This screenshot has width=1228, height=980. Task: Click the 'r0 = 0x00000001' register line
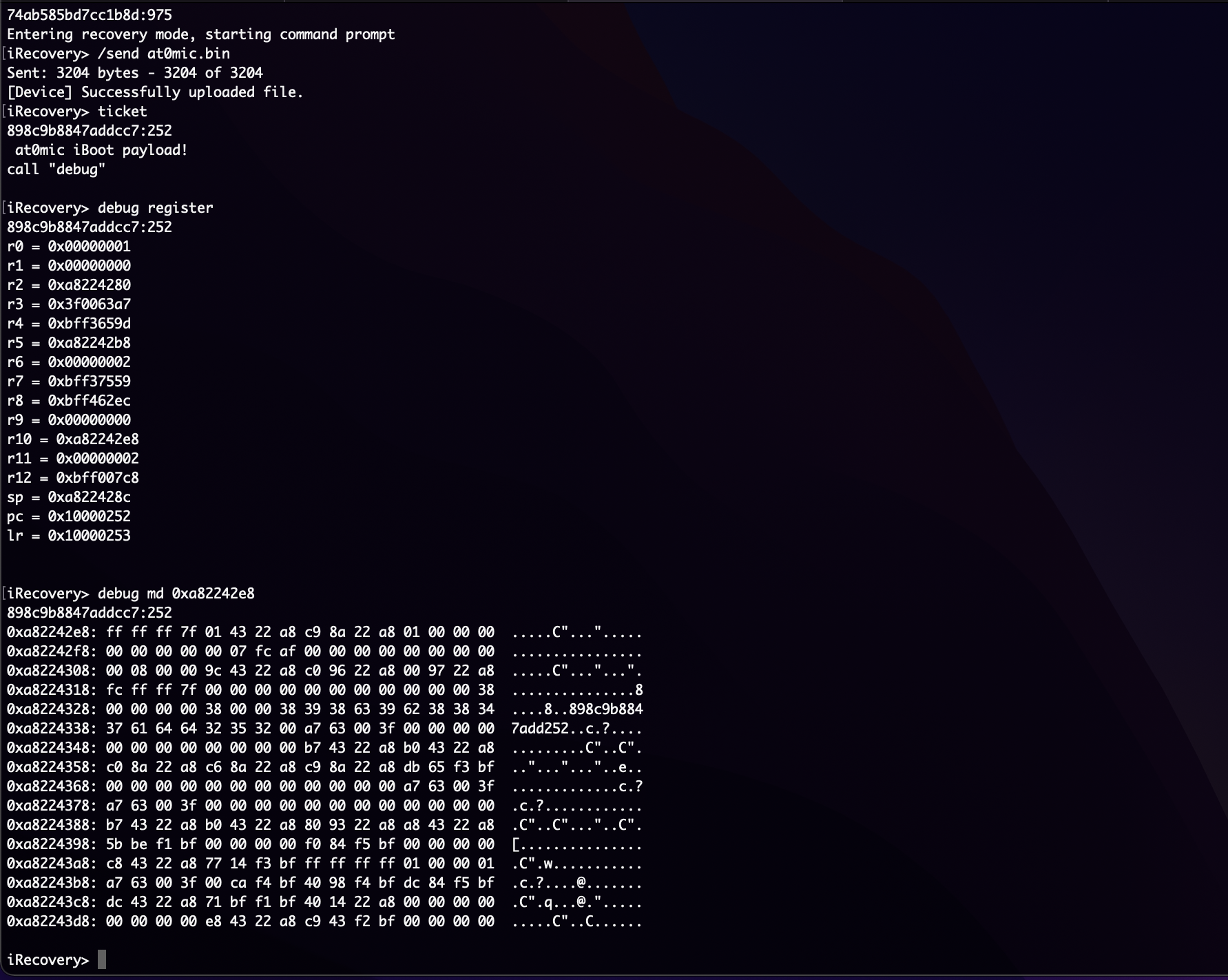coord(69,247)
